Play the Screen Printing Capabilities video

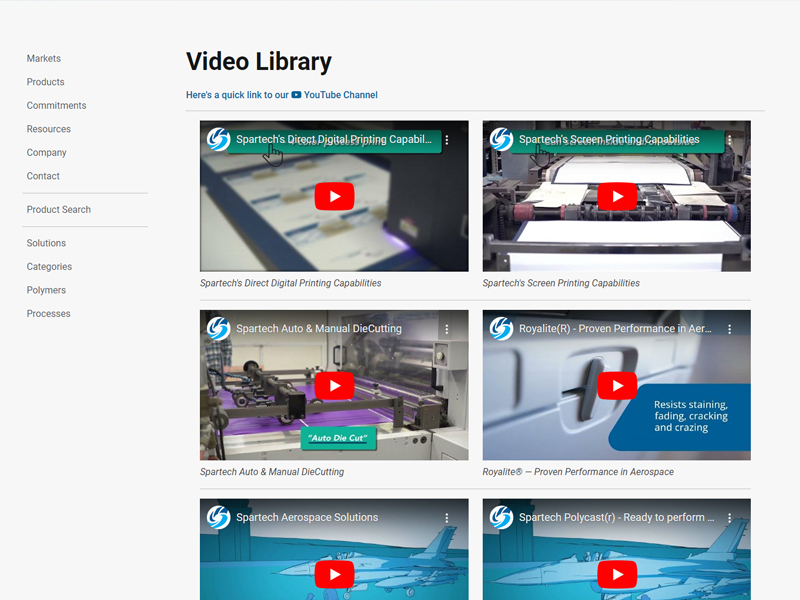[x=617, y=196]
